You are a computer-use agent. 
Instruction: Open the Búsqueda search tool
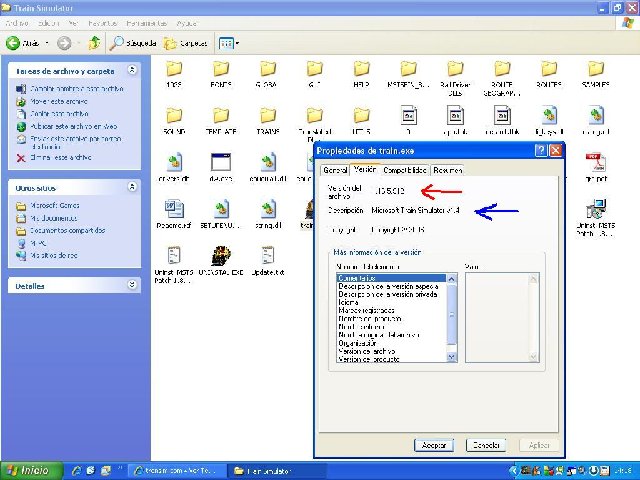point(134,43)
